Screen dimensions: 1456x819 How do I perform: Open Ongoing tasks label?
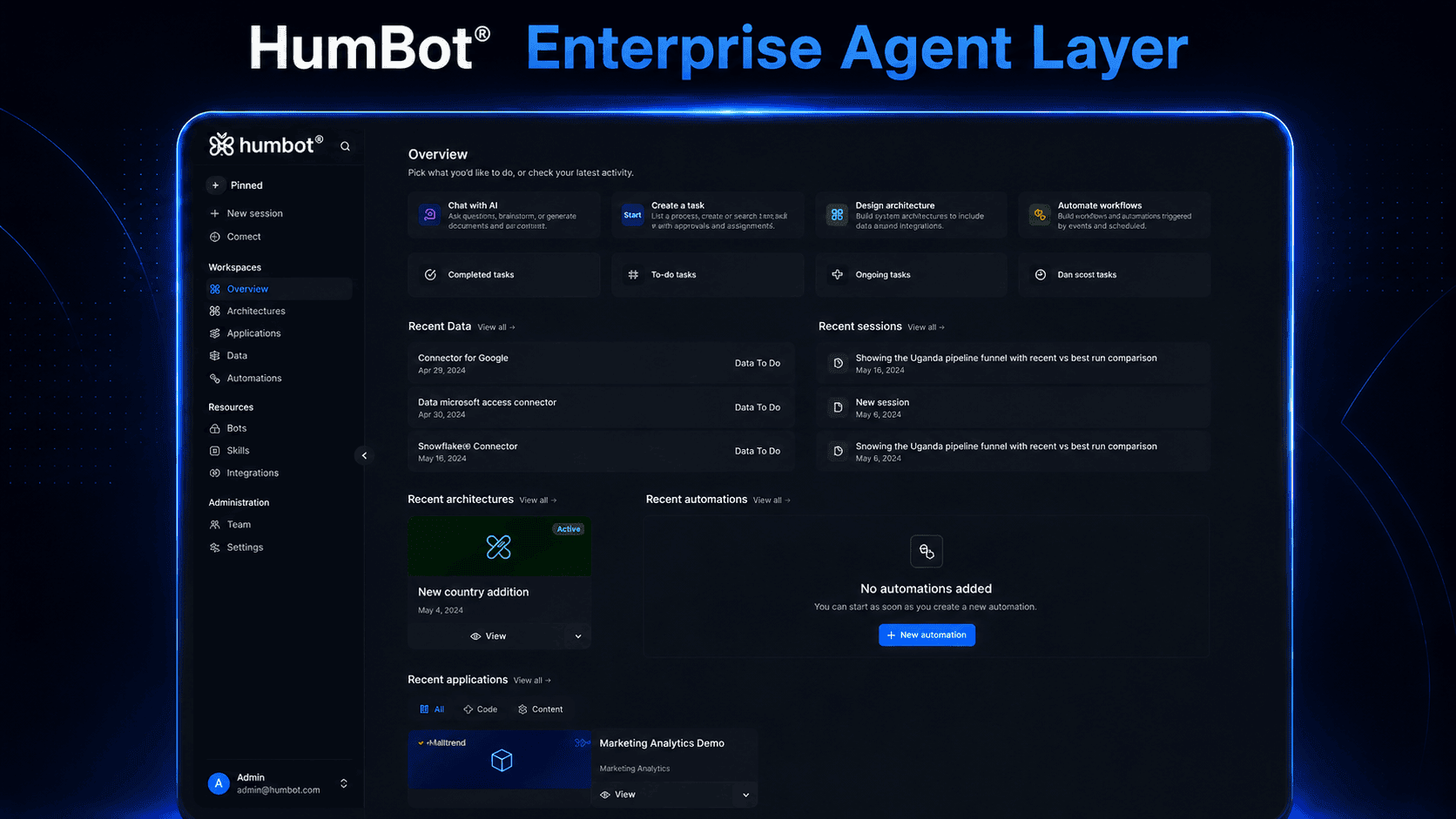pyautogui.click(x=882, y=275)
